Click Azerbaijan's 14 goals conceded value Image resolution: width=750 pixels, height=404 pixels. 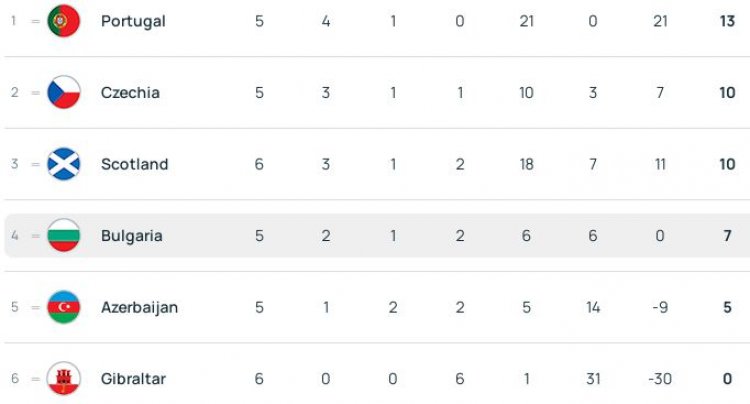click(593, 307)
